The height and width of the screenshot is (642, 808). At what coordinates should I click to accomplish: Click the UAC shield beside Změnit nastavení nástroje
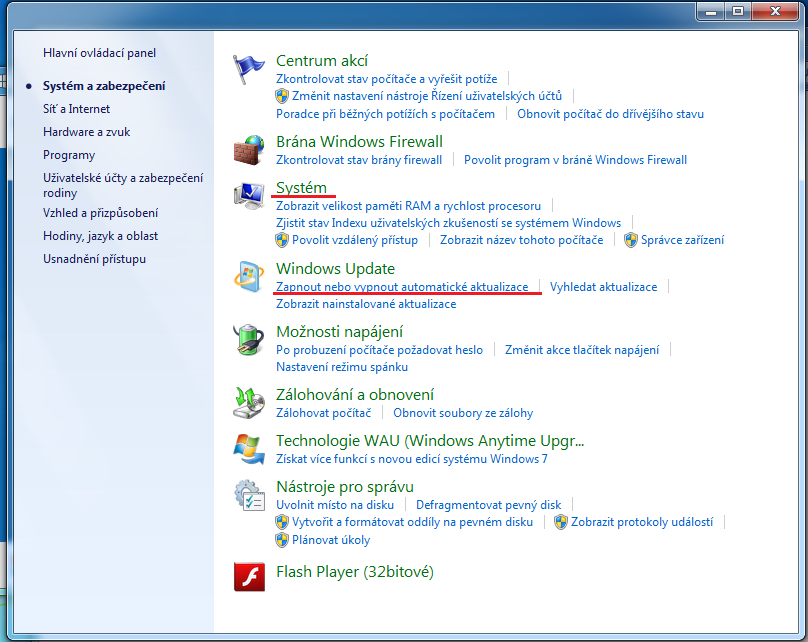tap(282, 96)
